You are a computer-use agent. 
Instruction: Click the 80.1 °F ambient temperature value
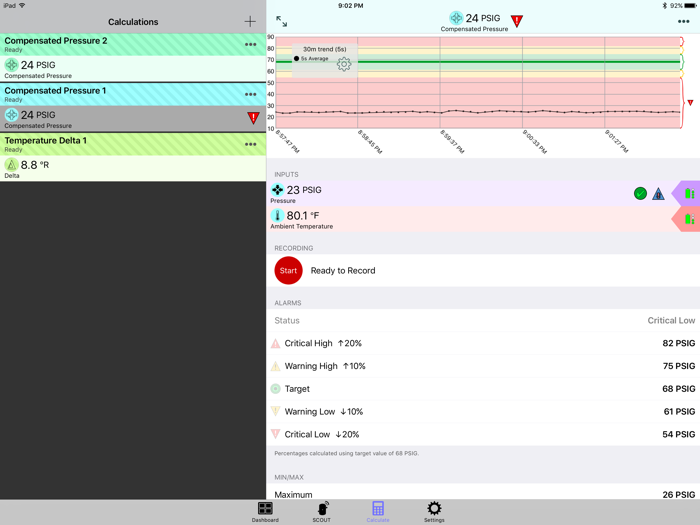click(303, 216)
